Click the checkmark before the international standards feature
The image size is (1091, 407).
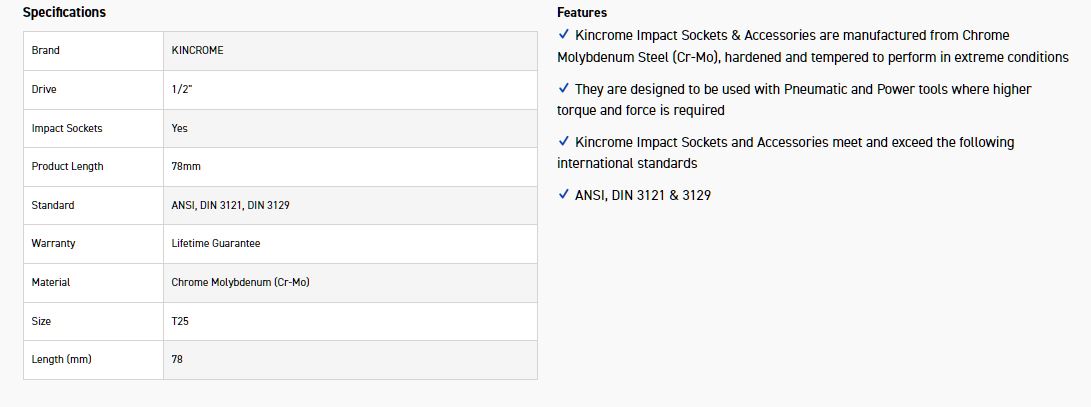564,142
